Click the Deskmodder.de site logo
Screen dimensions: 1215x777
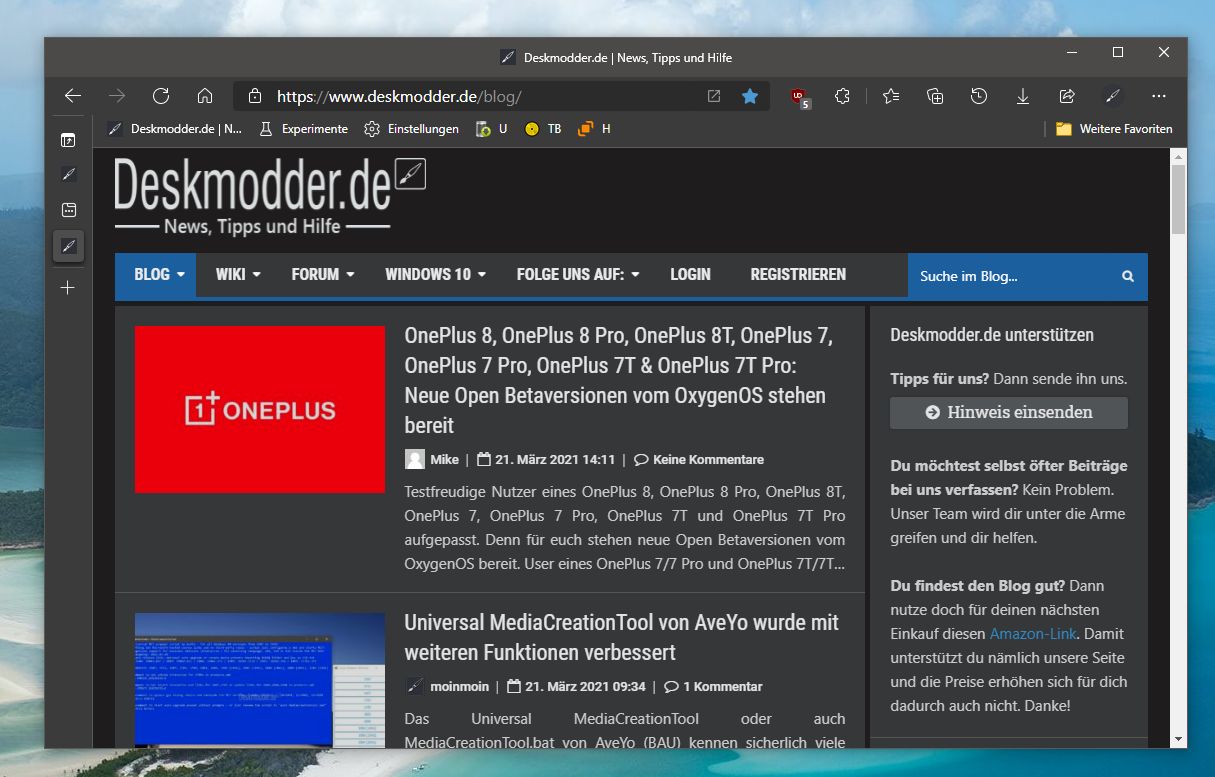click(270, 197)
